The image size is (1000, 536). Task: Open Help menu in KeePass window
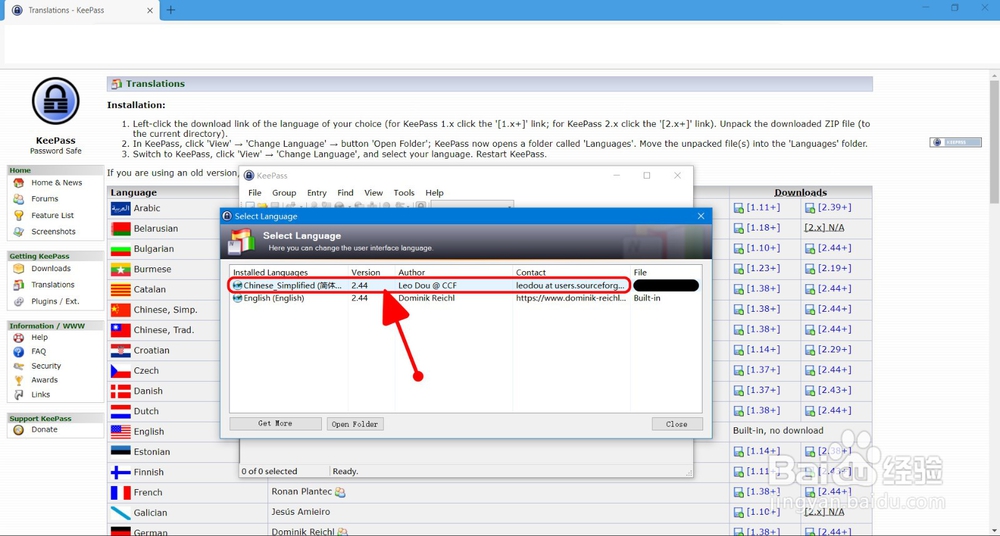434,193
